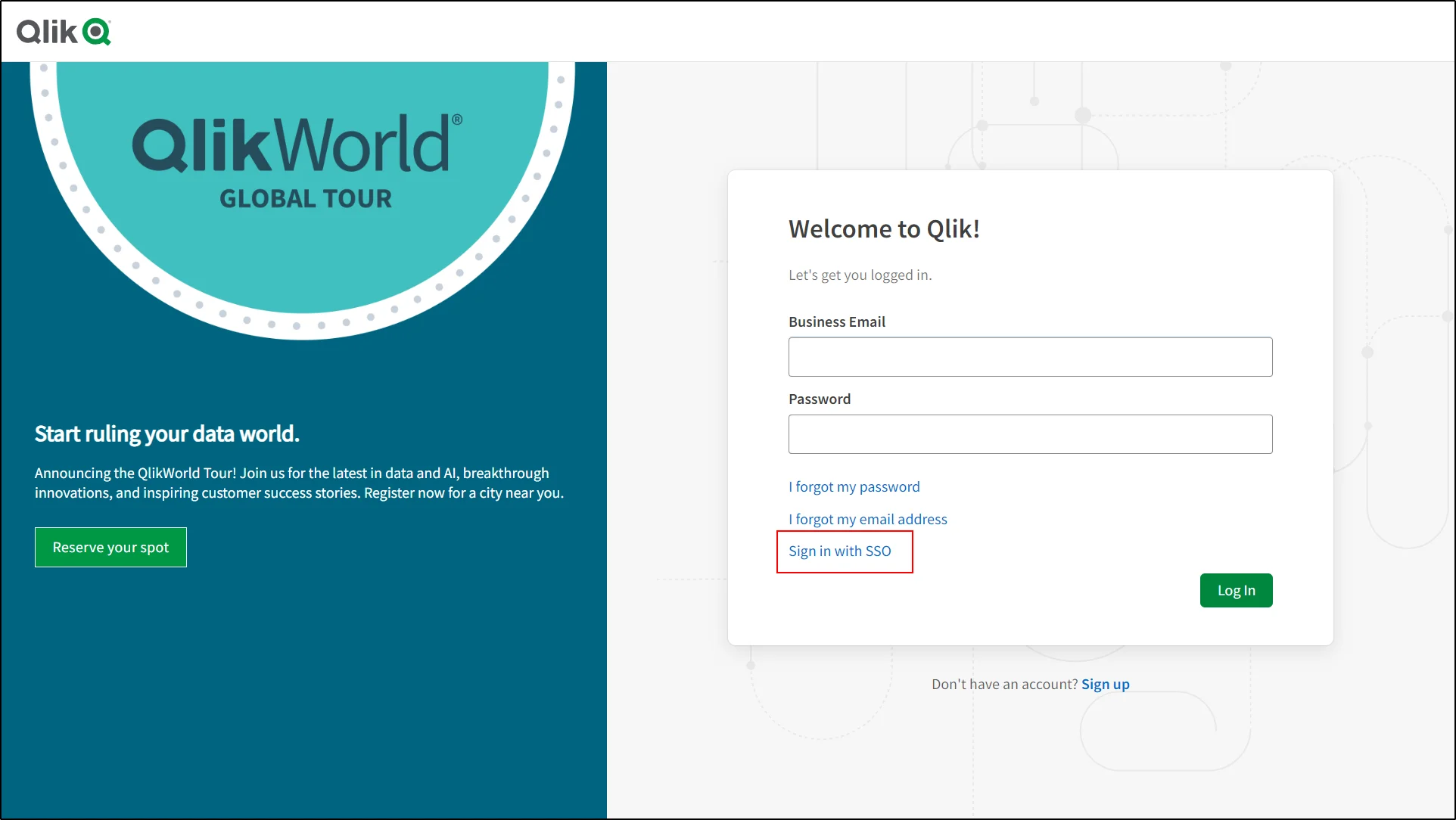Click the 'Let's get you logged in.' text
The image size is (1456, 820).
click(x=860, y=275)
